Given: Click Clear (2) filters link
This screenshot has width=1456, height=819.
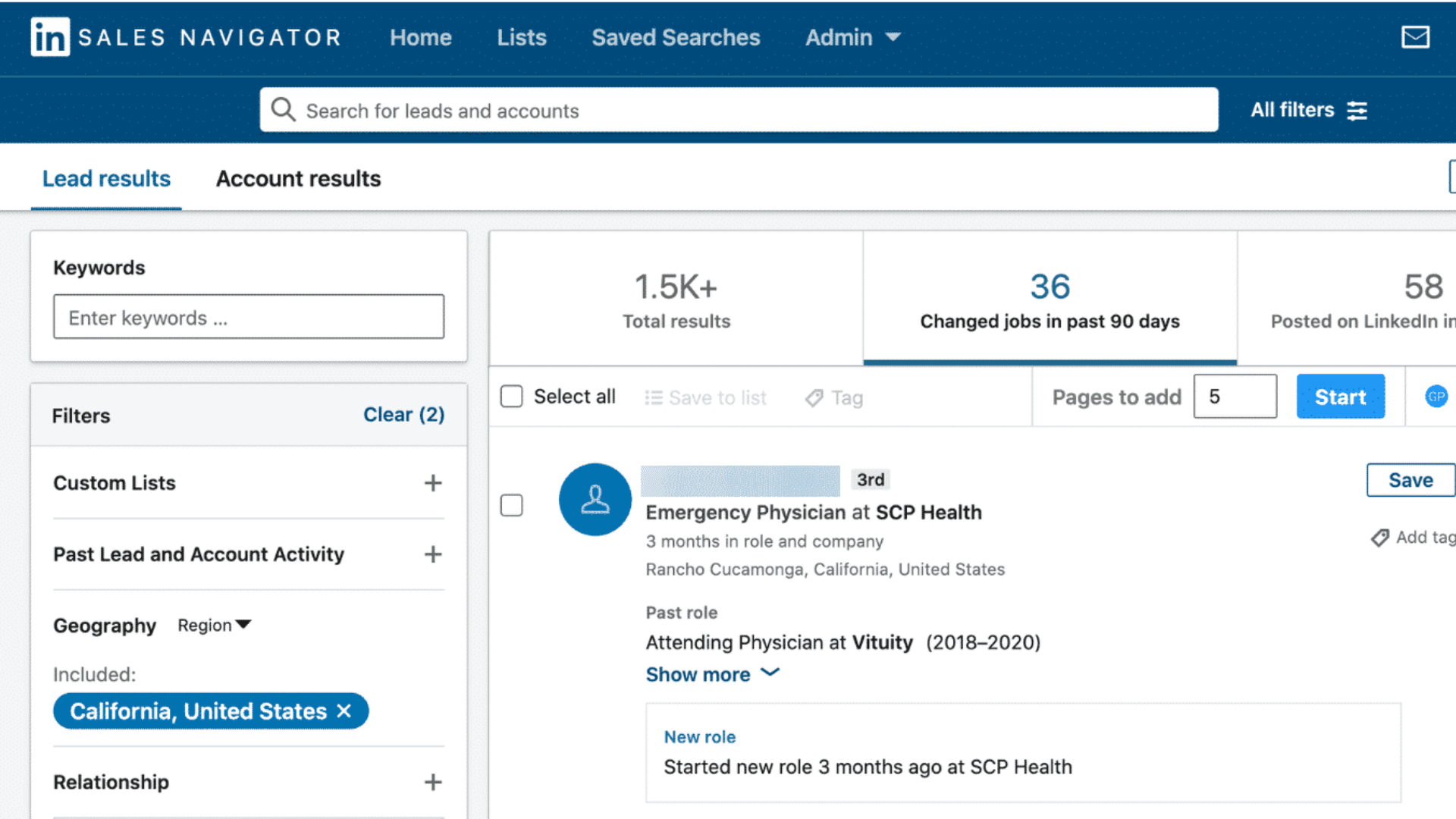Looking at the screenshot, I should point(403,415).
